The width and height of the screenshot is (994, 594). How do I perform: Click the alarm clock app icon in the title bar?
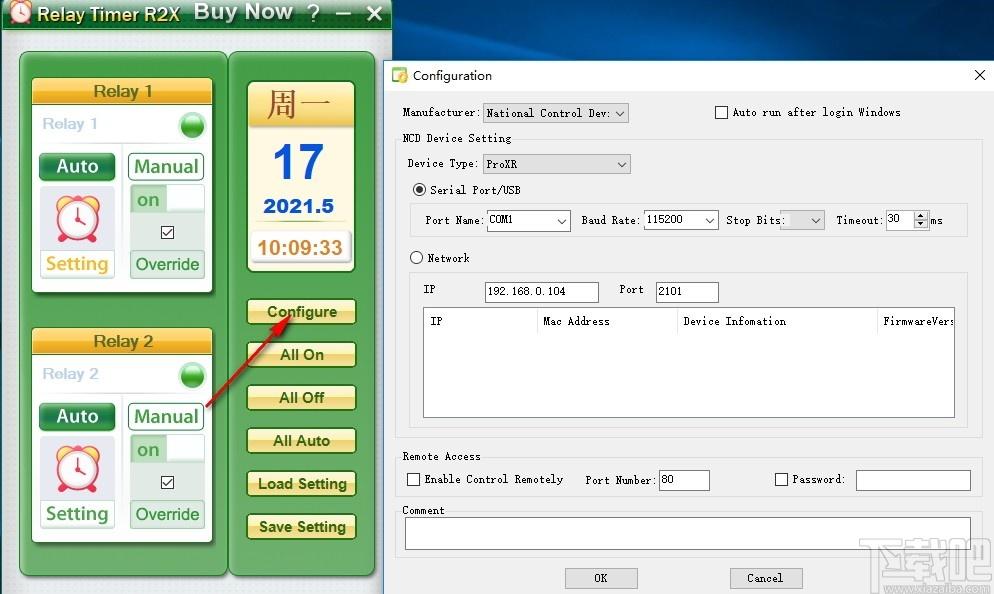pyautogui.click(x=20, y=12)
